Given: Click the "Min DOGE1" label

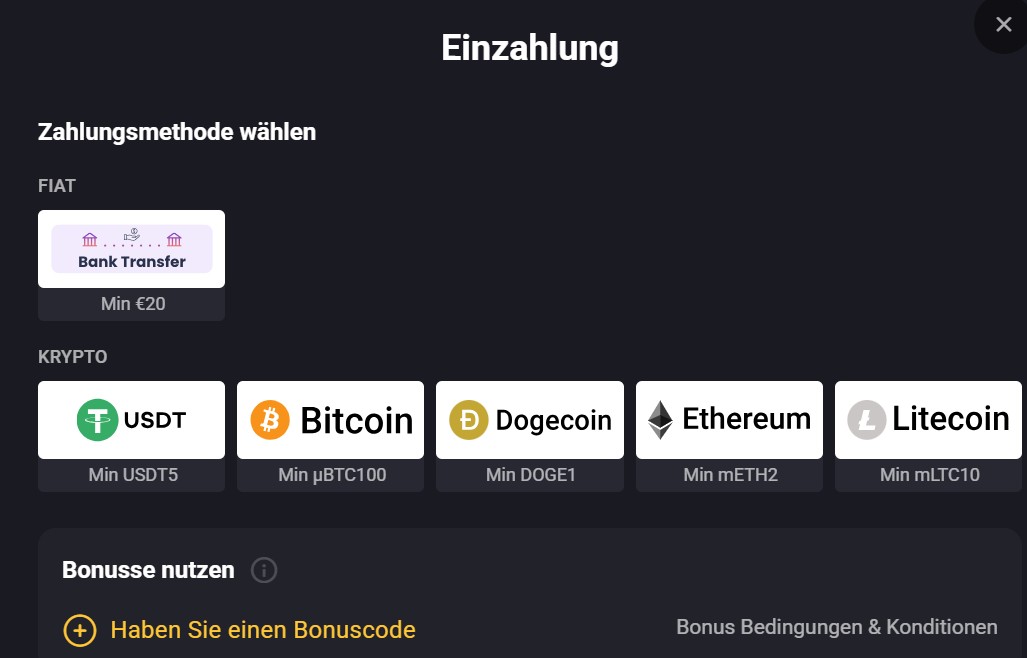Looking at the screenshot, I should click(530, 475).
